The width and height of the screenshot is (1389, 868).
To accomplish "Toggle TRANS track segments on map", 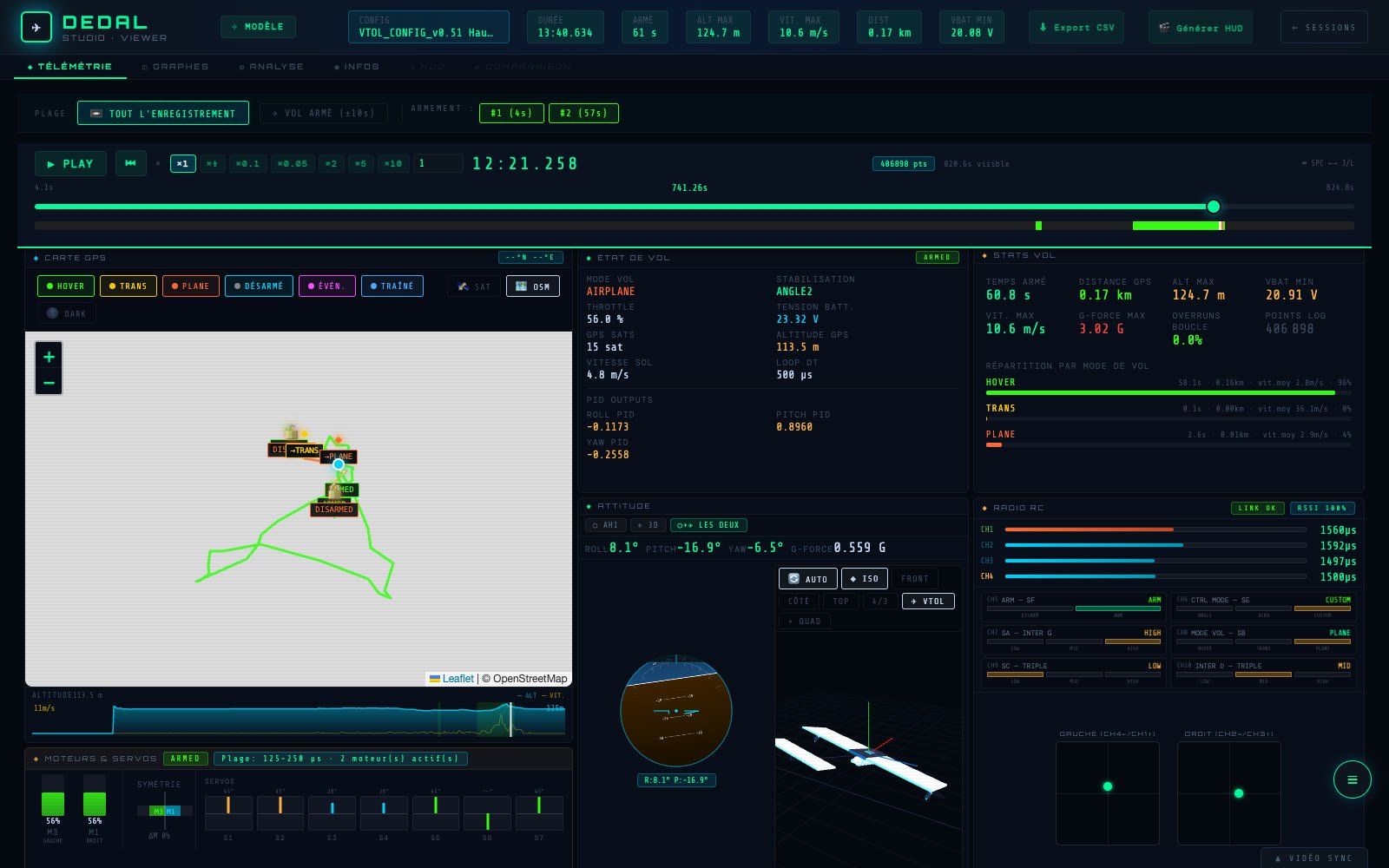I will coord(128,286).
